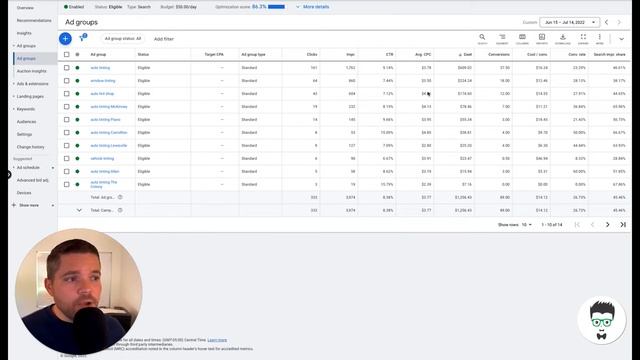640x360 pixels.
Task: Click the optimization score progress bar
Action: click(276, 7)
